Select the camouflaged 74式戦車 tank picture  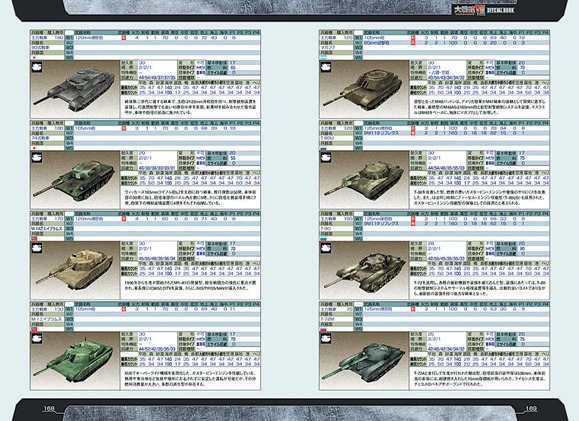pyautogui.click(x=75, y=179)
